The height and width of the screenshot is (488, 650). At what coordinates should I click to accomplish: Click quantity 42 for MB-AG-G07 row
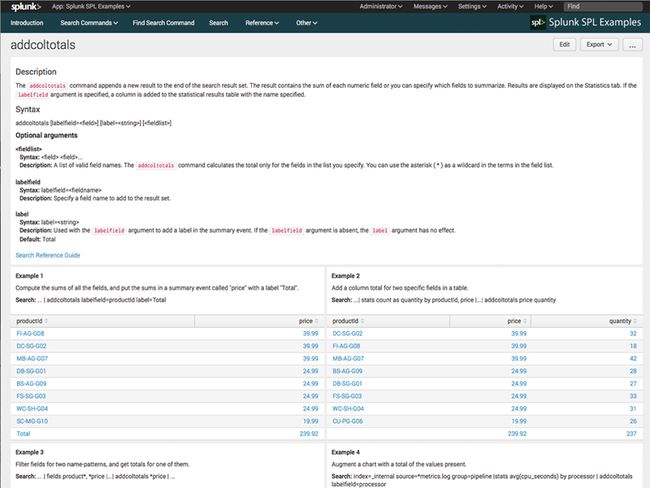pos(633,359)
